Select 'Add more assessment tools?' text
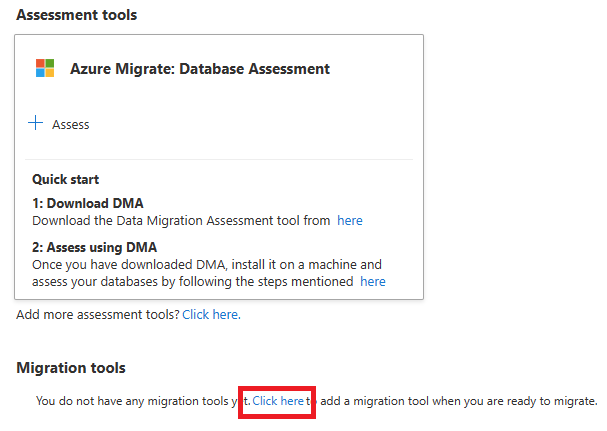 click(x=98, y=314)
